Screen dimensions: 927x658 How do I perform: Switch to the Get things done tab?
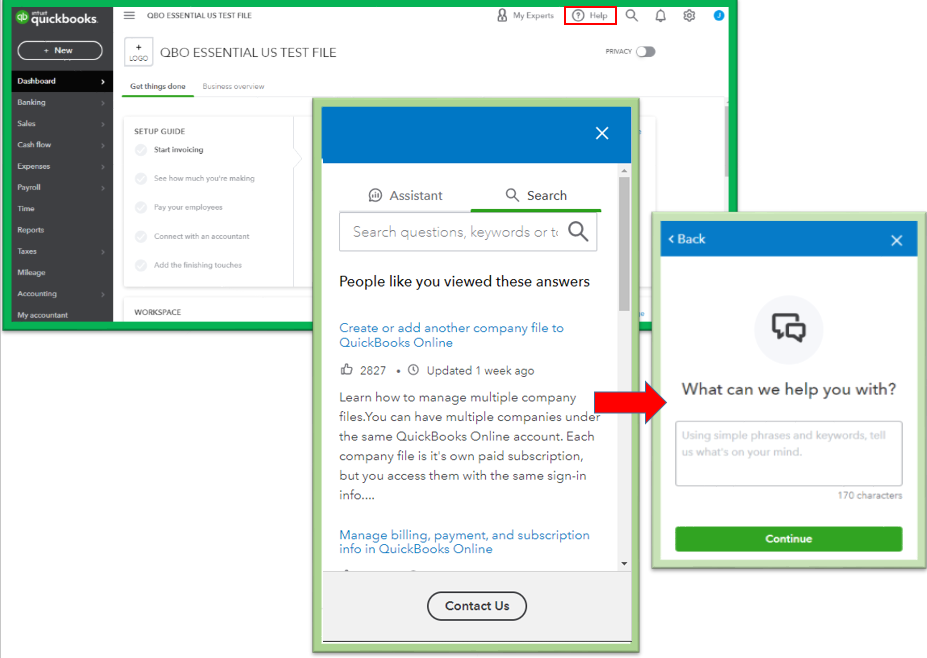(x=158, y=86)
